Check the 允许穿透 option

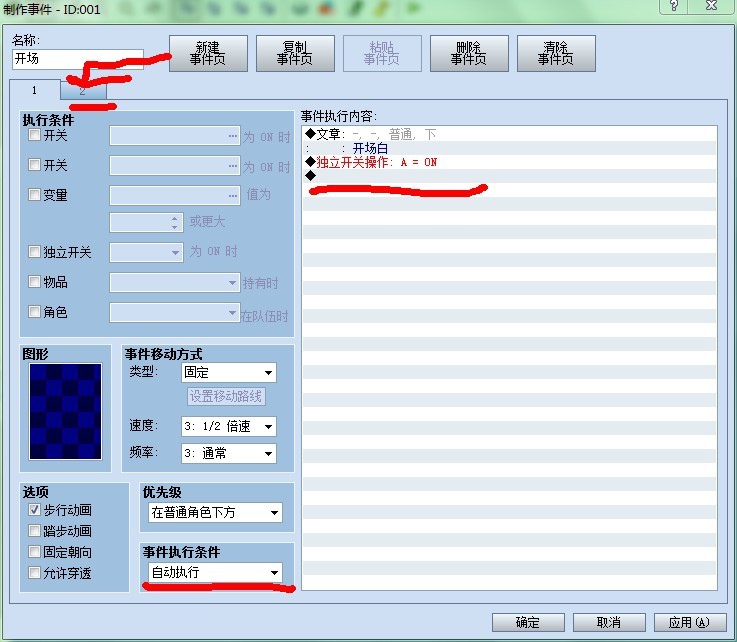pyautogui.click(x=34, y=572)
